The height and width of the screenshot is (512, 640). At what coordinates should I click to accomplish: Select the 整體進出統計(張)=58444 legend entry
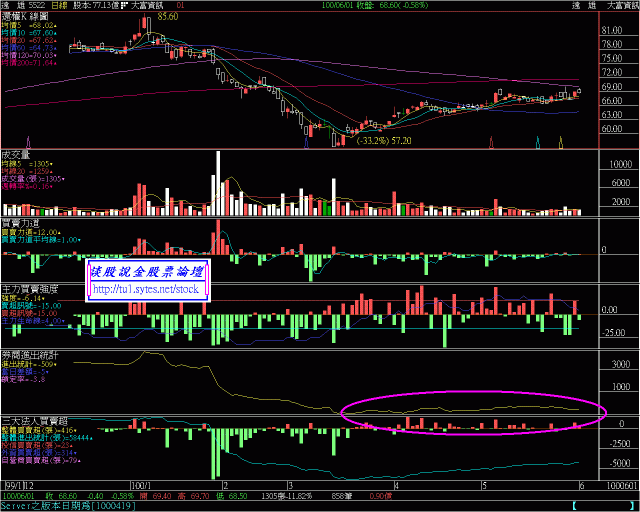tap(47, 438)
